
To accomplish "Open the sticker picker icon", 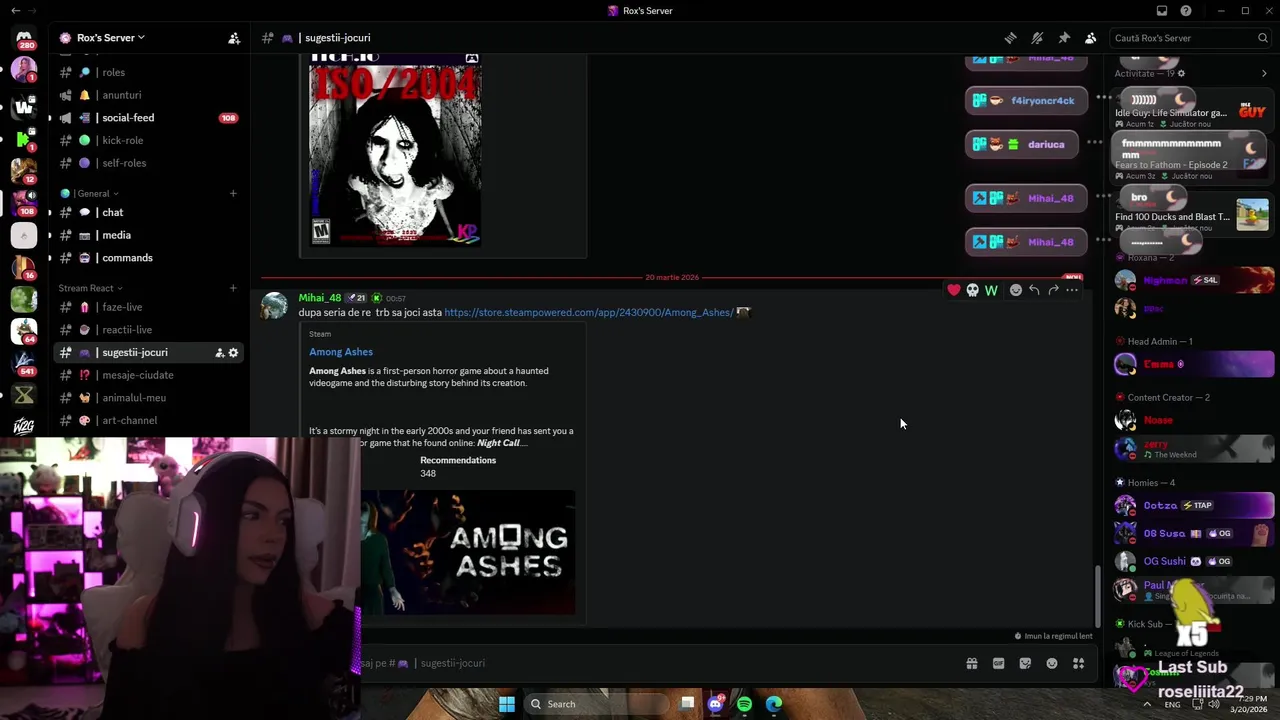I will 1025,663.
